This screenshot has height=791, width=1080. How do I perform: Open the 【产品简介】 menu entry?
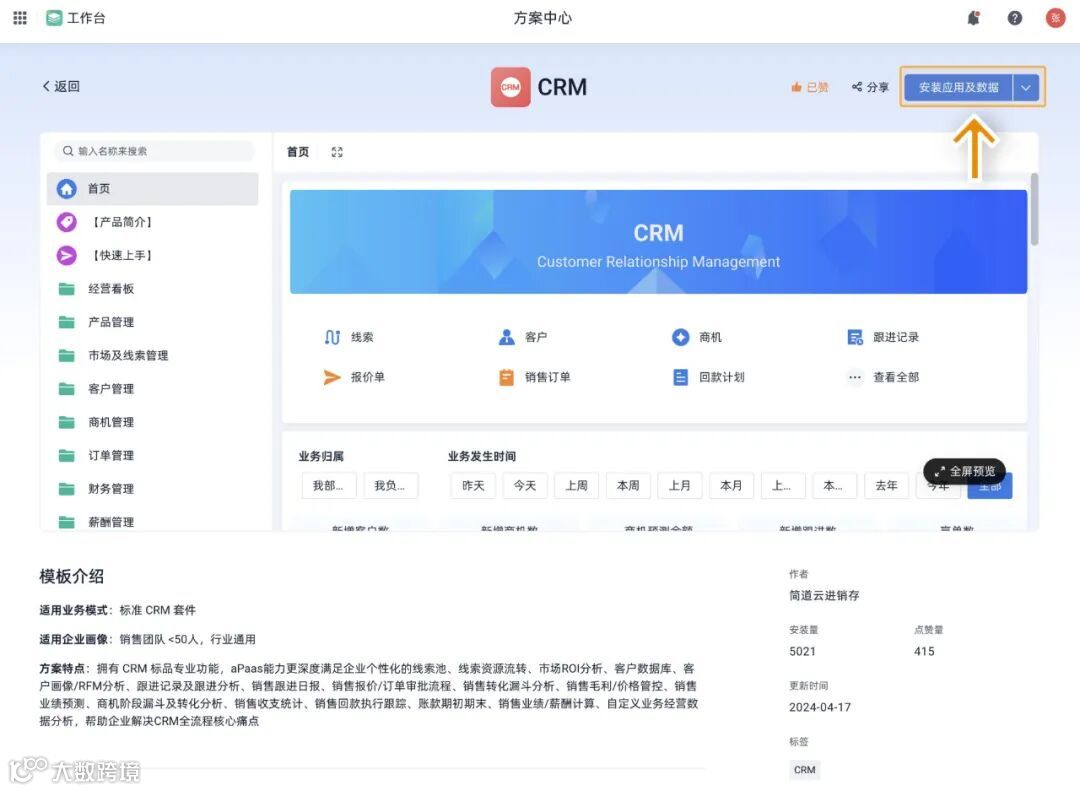tap(153, 222)
